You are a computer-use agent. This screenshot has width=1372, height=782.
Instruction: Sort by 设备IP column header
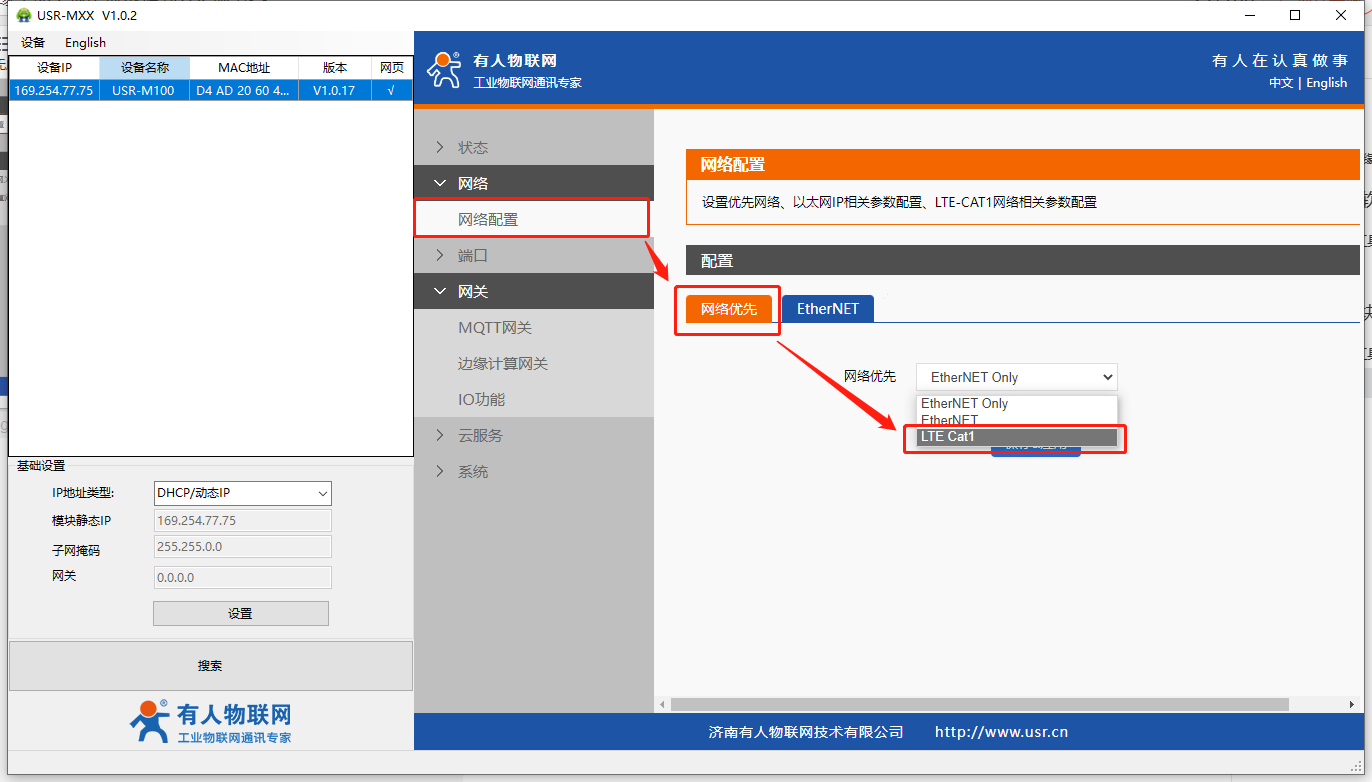(x=54, y=68)
